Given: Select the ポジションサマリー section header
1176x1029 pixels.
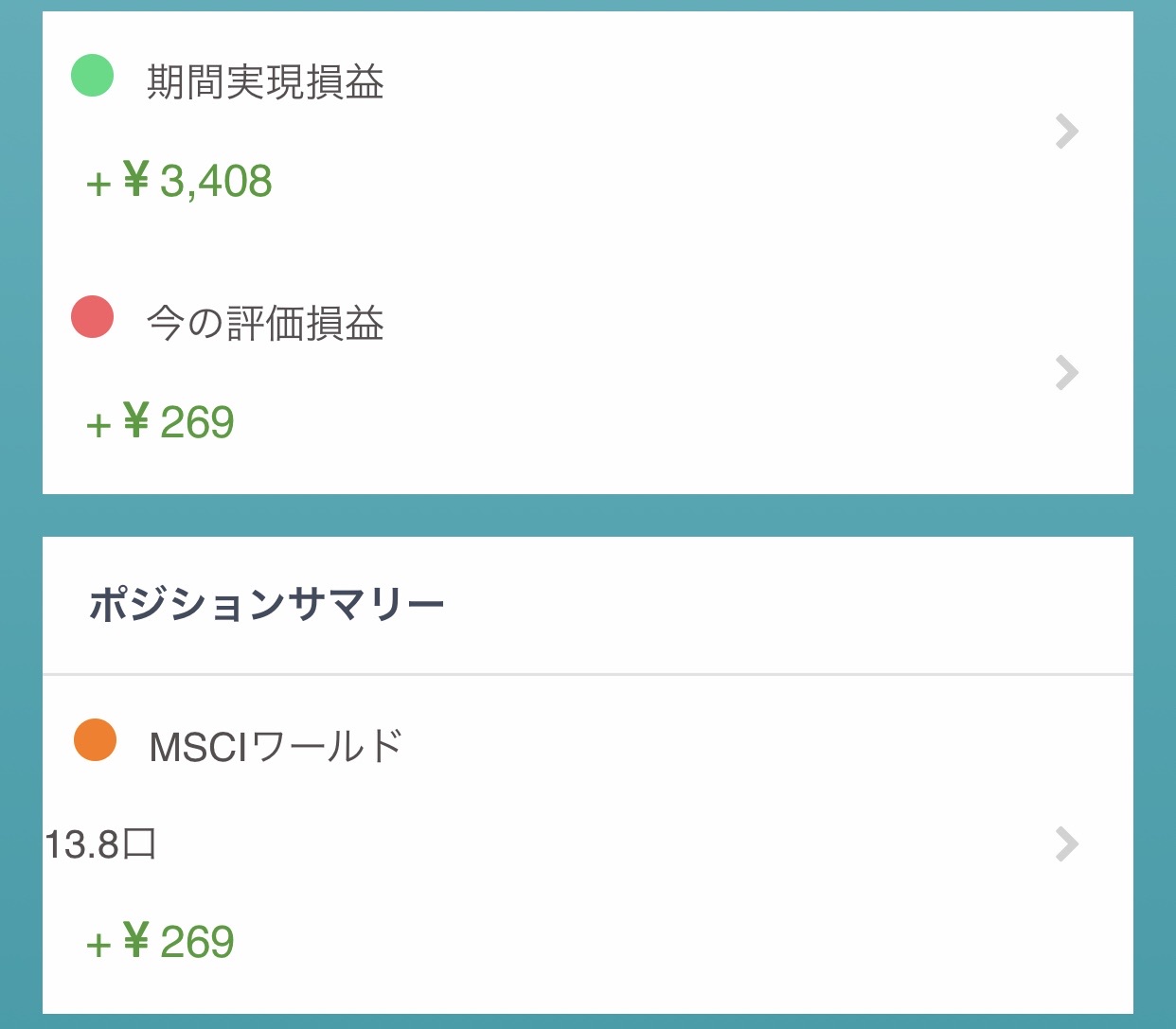Looking at the screenshot, I should pyautogui.click(x=266, y=604).
